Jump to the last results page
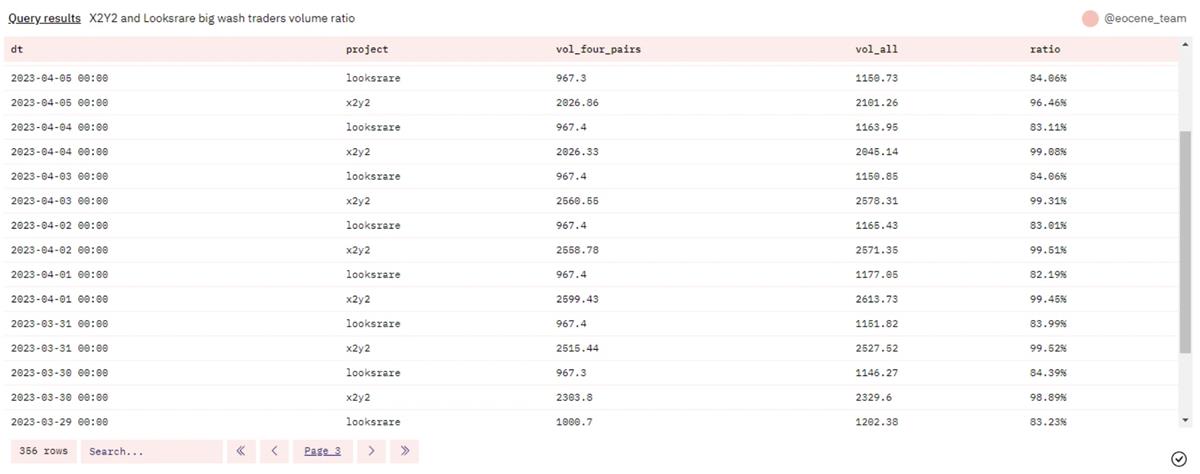The width and height of the screenshot is (1200, 474). point(405,451)
